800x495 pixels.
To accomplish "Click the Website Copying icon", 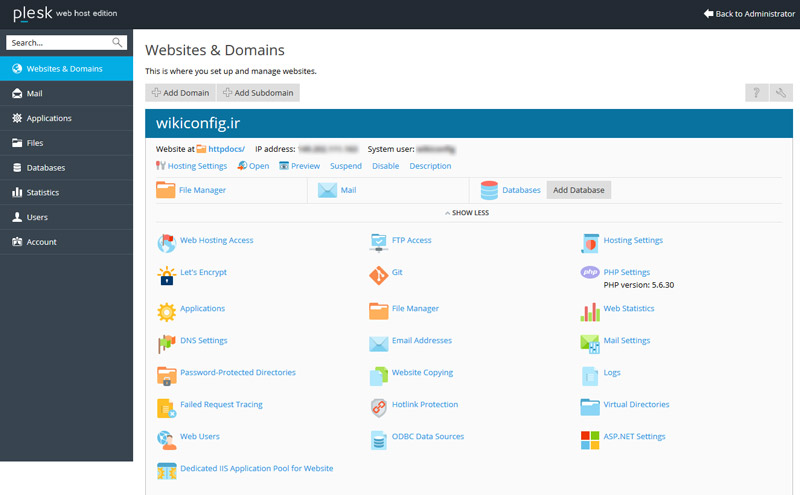I will coord(379,376).
